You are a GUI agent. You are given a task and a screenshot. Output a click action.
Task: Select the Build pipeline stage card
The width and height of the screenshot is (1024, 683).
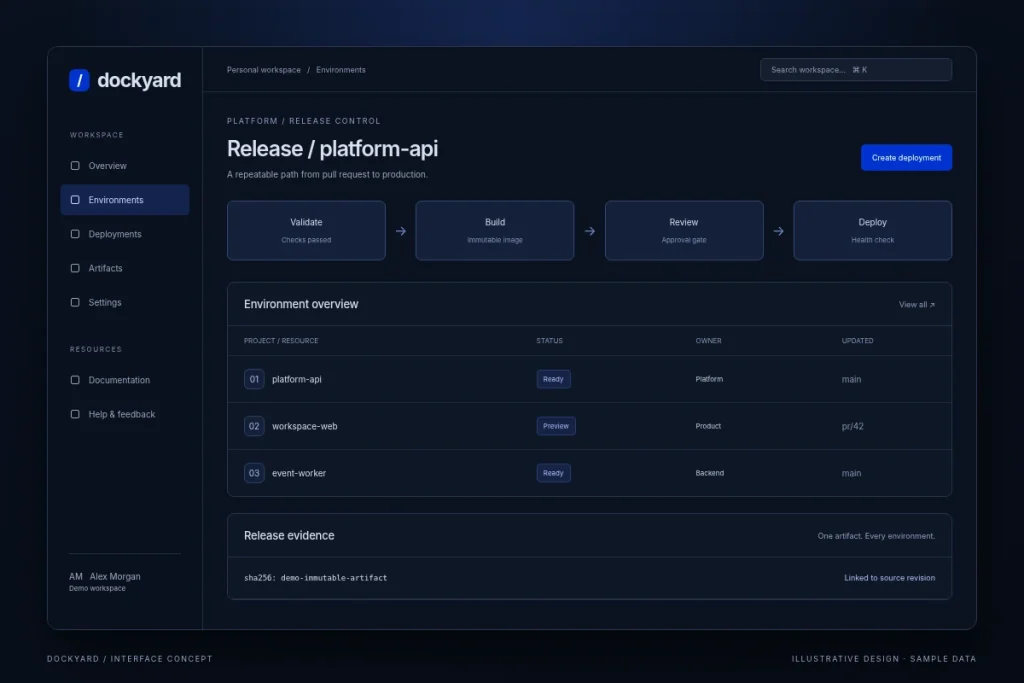[494, 230]
